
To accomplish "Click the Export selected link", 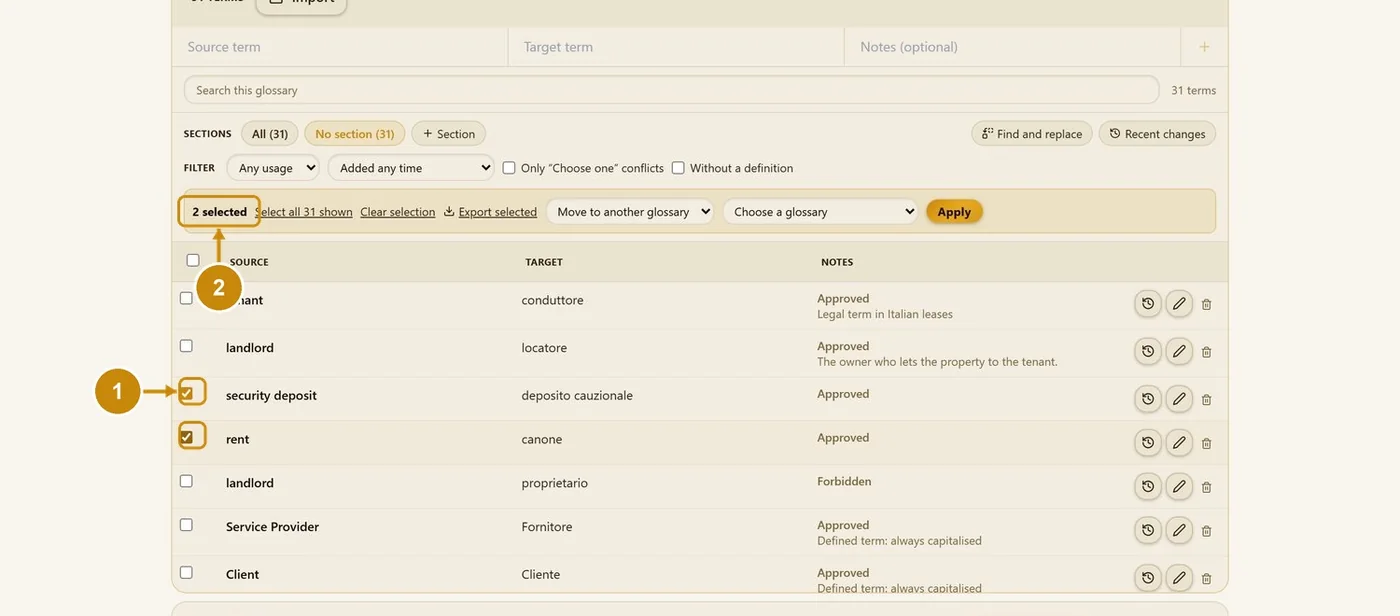I will point(490,212).
